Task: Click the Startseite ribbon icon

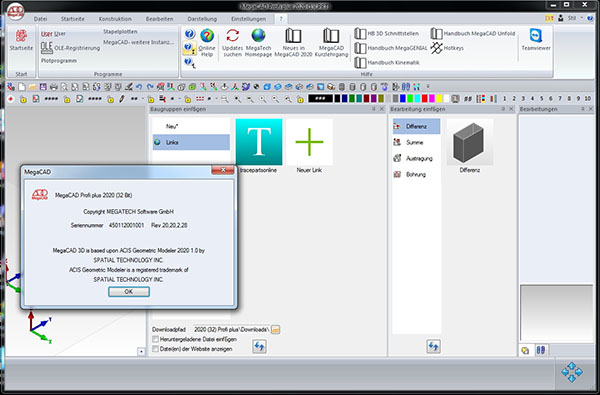Action: pyautogui.click(x=21, y=36)
